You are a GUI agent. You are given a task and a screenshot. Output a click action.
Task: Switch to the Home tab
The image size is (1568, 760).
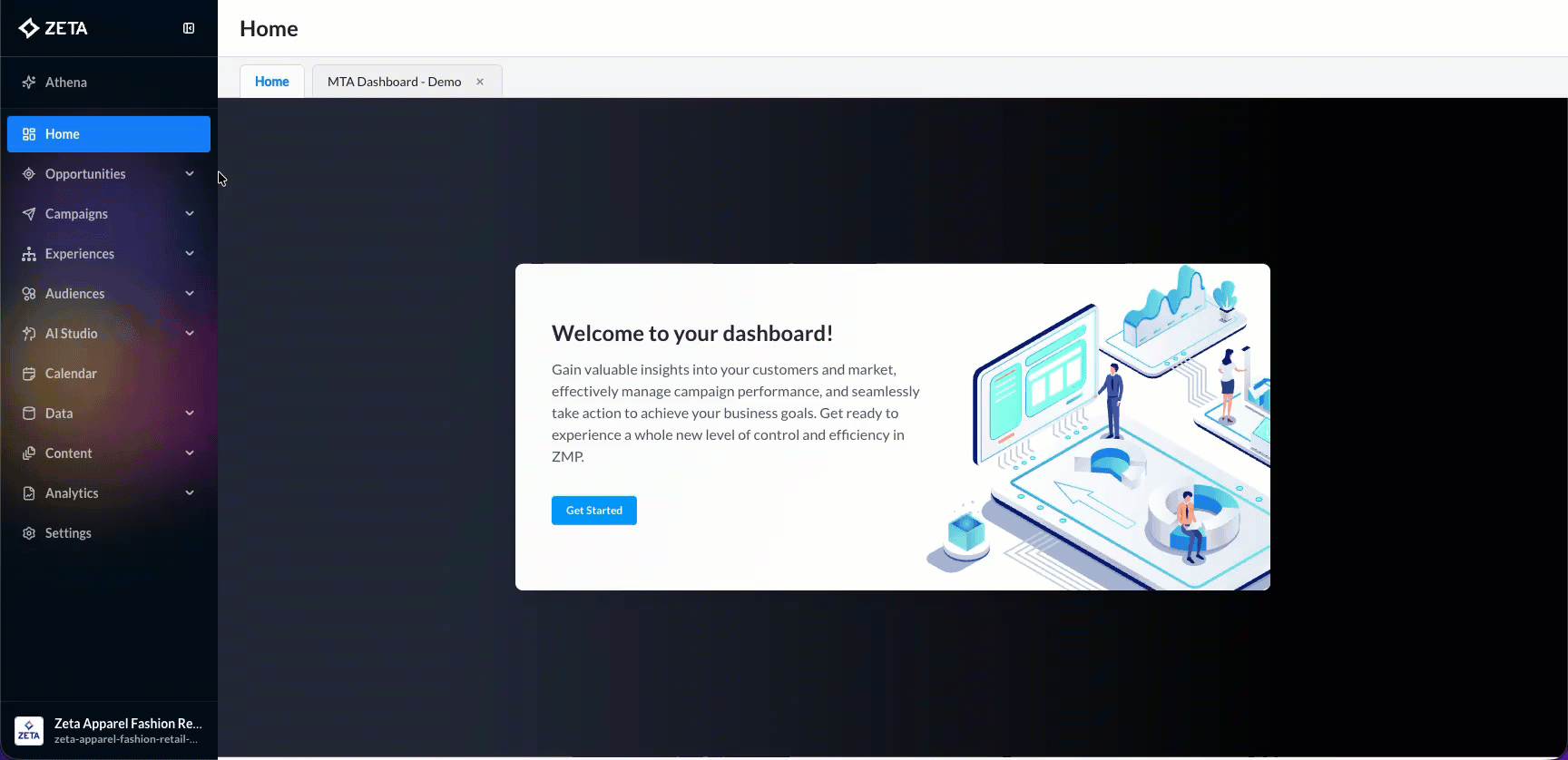pos(272,82)
